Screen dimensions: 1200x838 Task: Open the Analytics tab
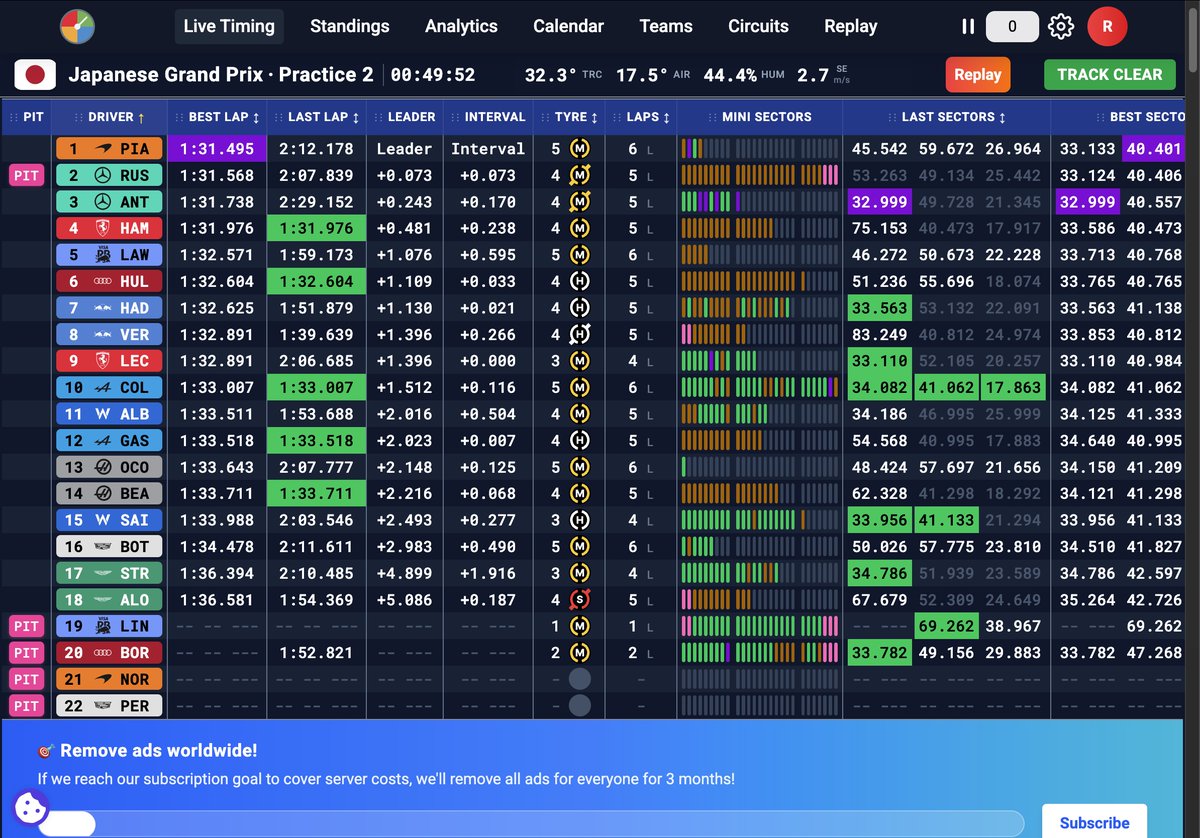pyautogui.click(x=461, y=27)
